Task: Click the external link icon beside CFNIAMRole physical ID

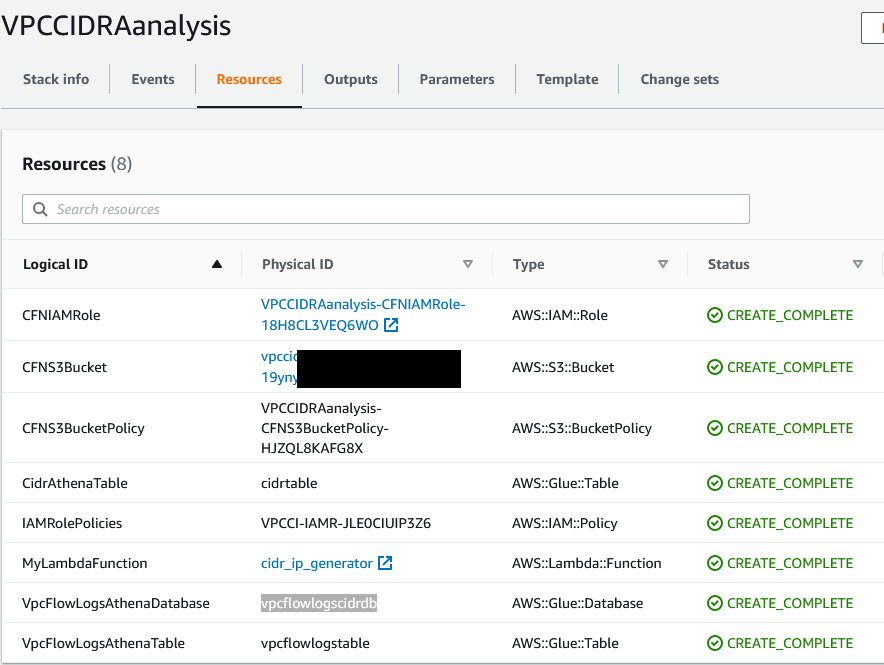Action: click(391, 325)
